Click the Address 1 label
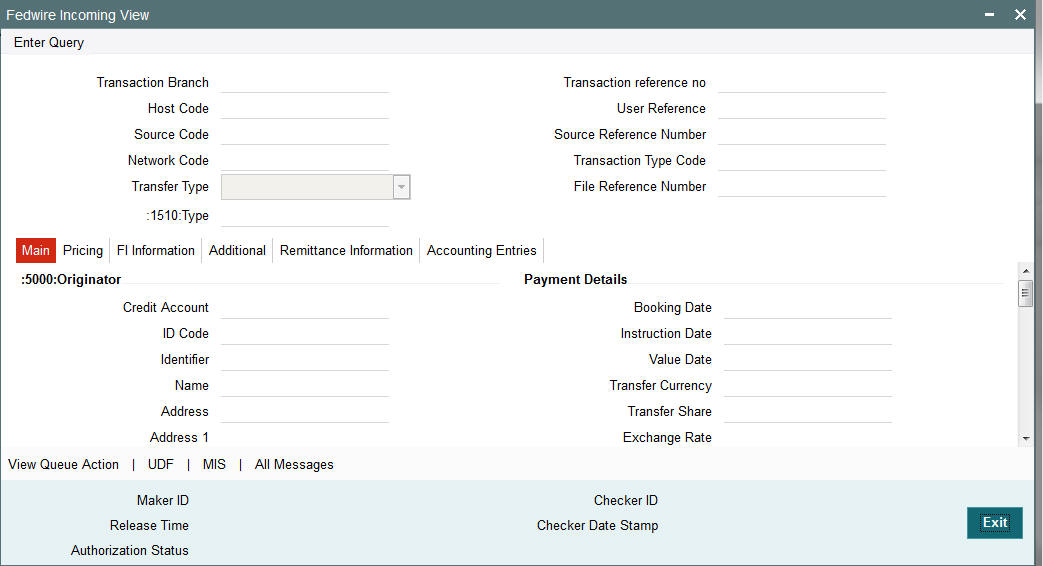This screenshot has width=1043, height=566. click(x=179, y=438)
